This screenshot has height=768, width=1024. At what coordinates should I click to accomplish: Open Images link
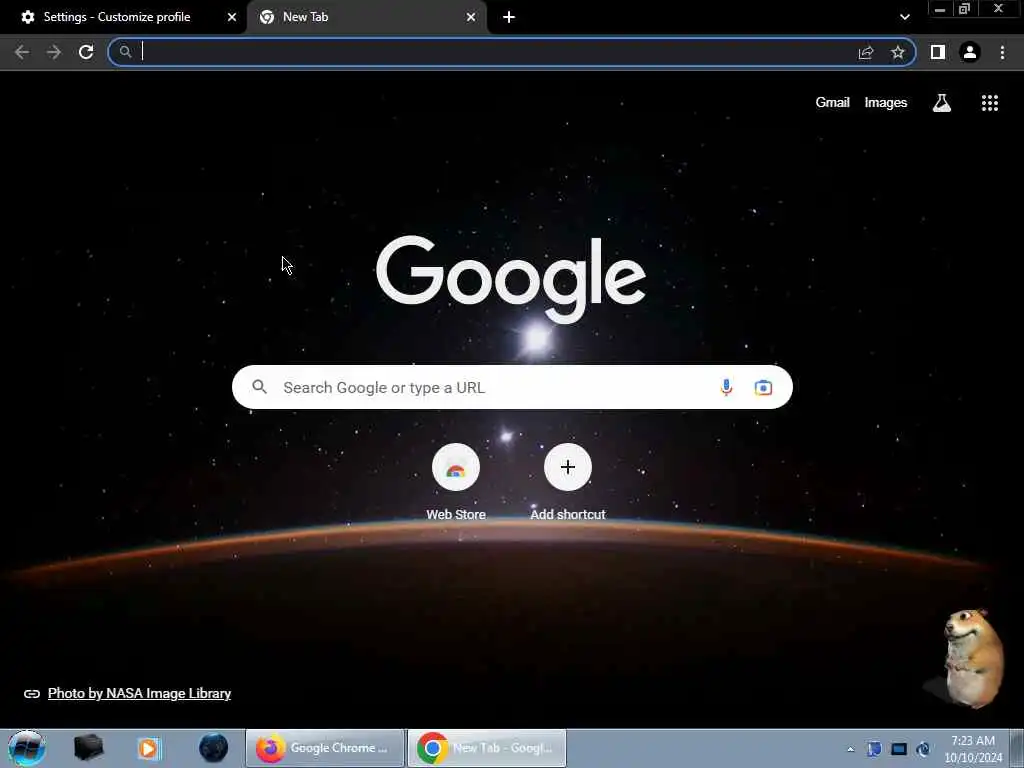click(886, 103)
